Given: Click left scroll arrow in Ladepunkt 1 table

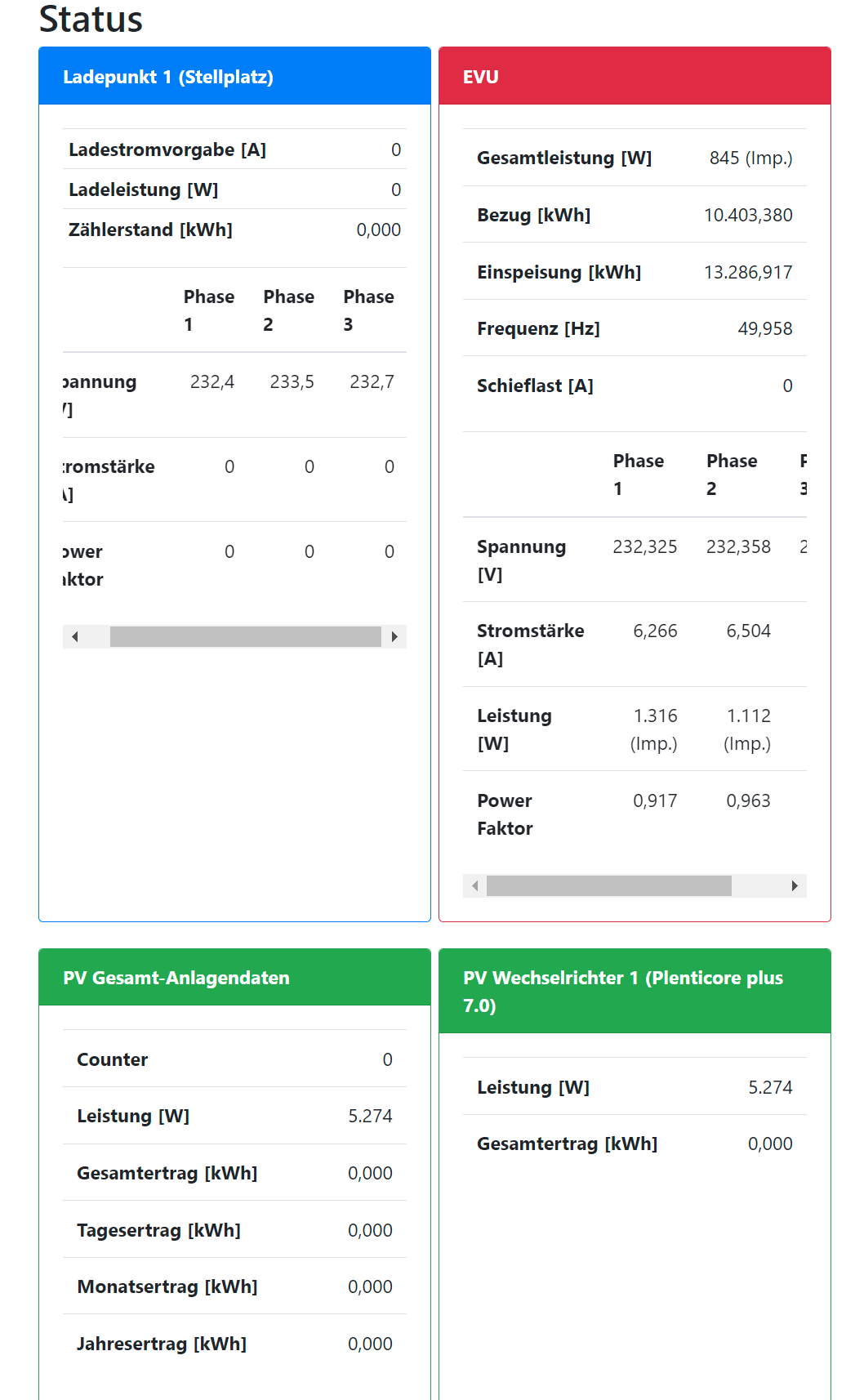Looking at the screenshot, I should (x=75, y=637).
